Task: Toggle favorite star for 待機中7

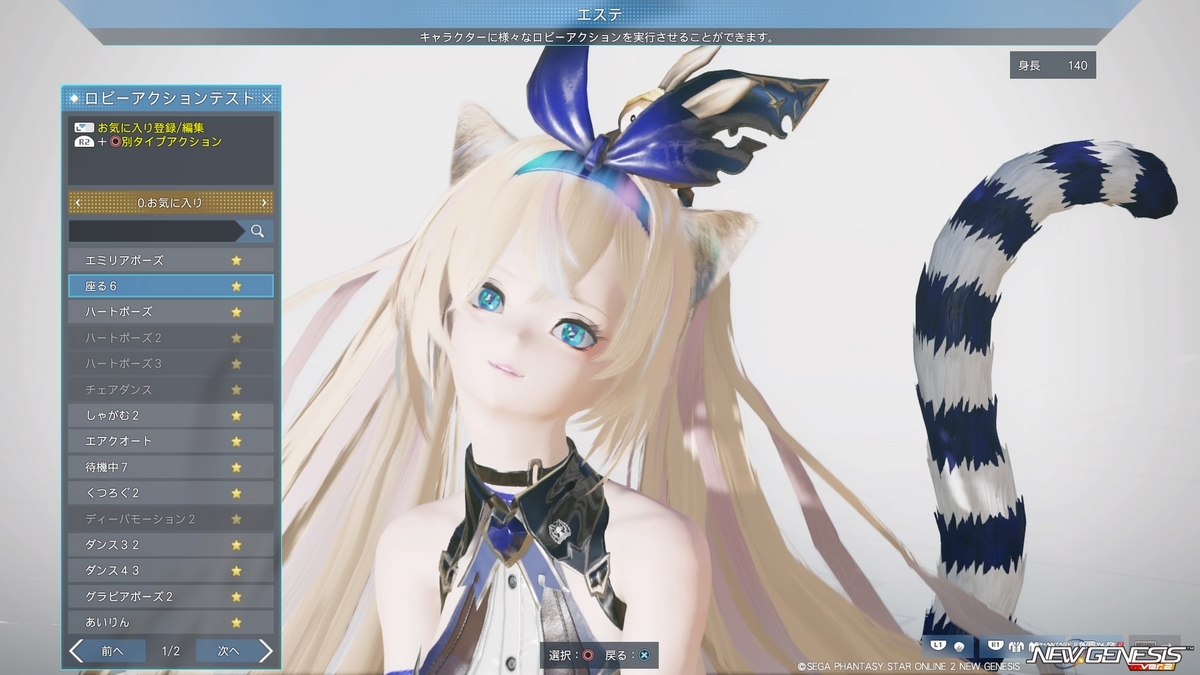Action: pos(237,468)
